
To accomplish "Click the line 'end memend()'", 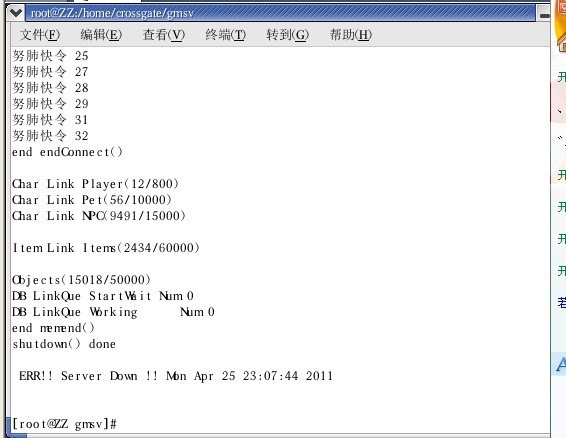I will 53,328.
